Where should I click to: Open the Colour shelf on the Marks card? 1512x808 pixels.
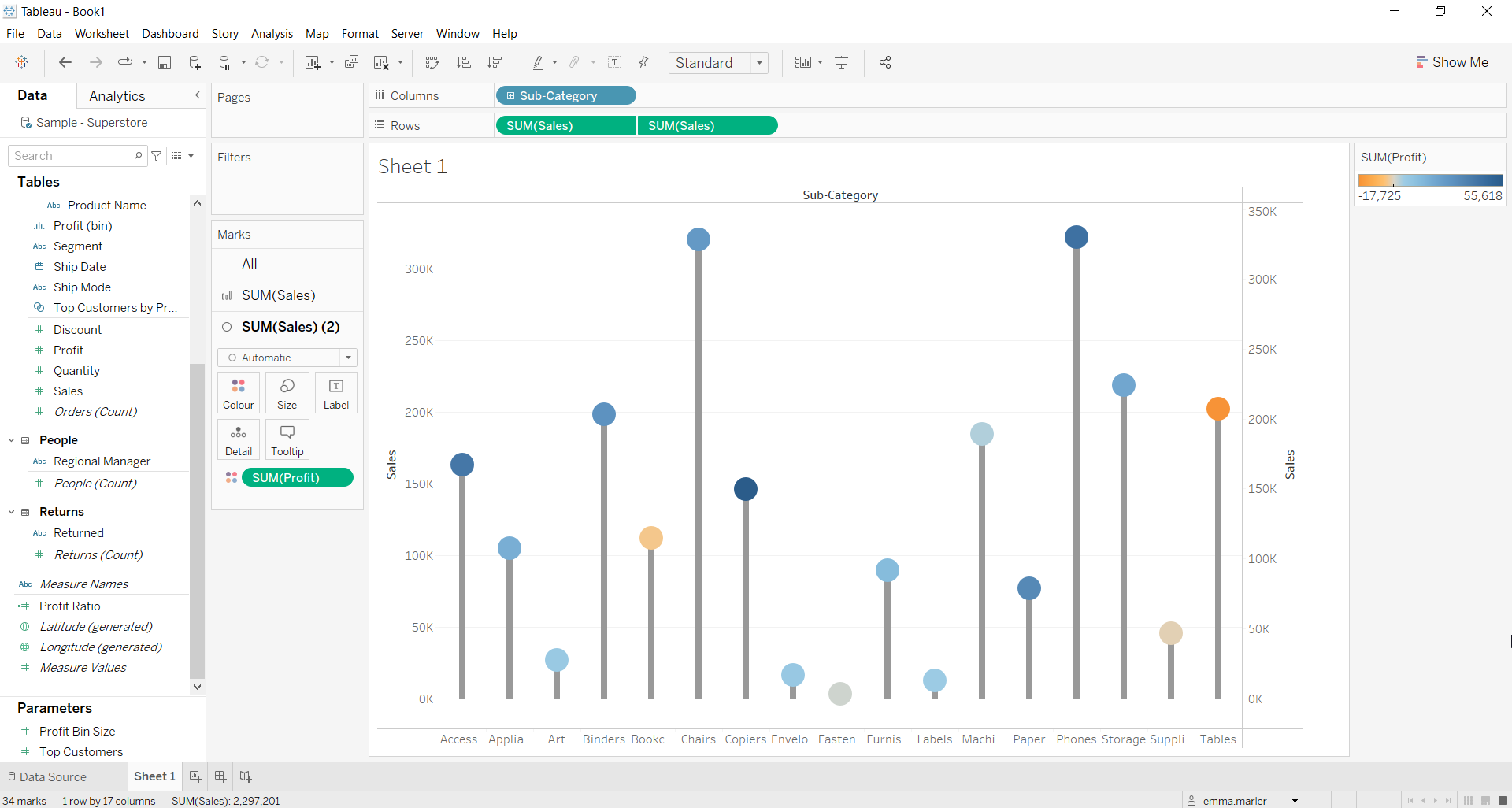click(238, 392)
